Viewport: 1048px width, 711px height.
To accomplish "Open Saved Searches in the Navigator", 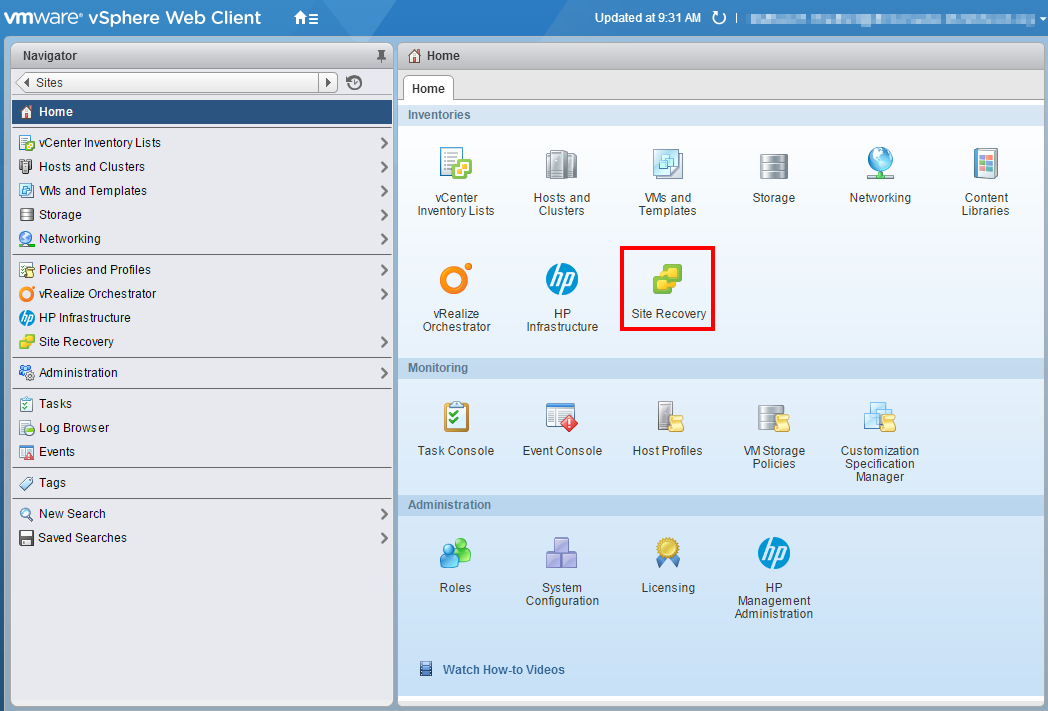I will (202, 538).
